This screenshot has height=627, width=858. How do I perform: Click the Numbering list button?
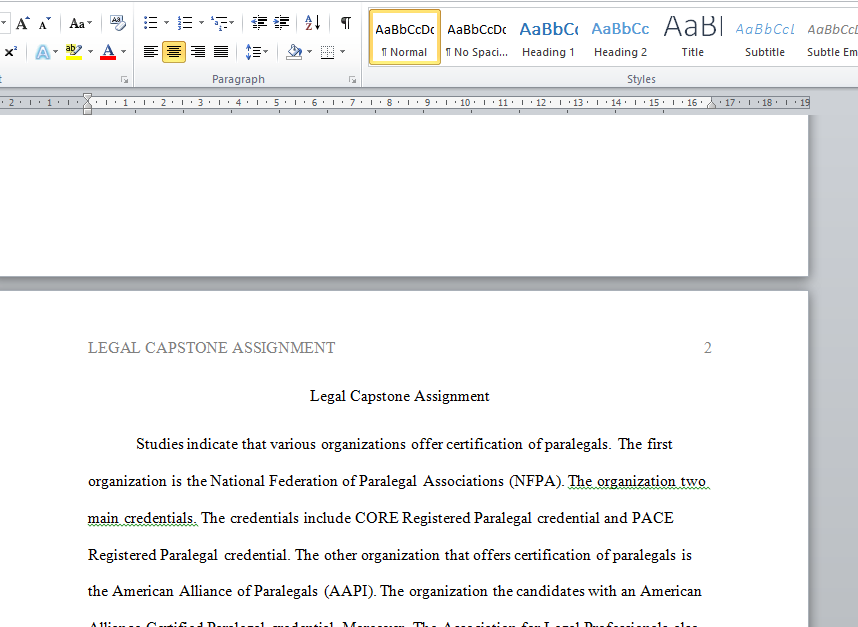(185, 23)
